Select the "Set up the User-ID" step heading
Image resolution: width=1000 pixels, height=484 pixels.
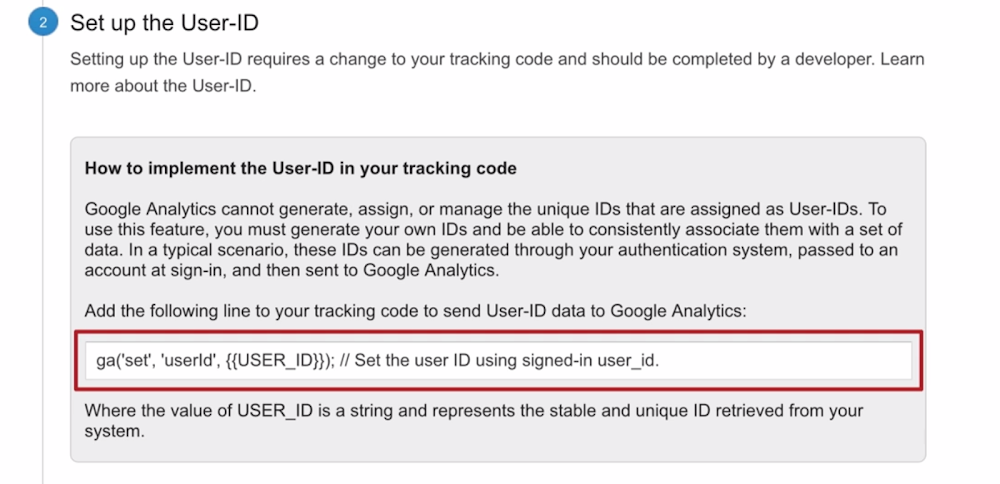click(x=164, y=23)
